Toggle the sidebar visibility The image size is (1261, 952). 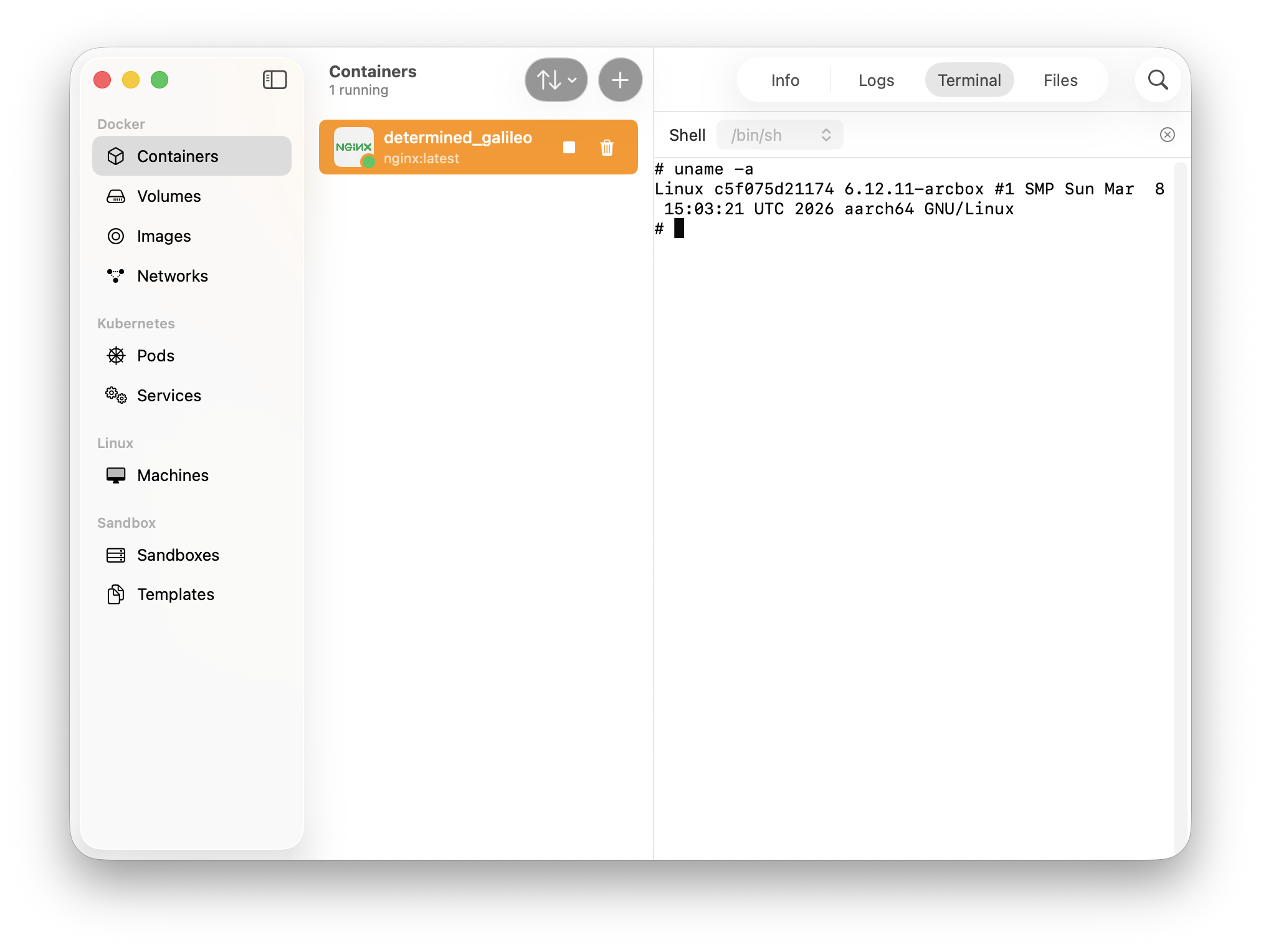click(x=275, y=80)
